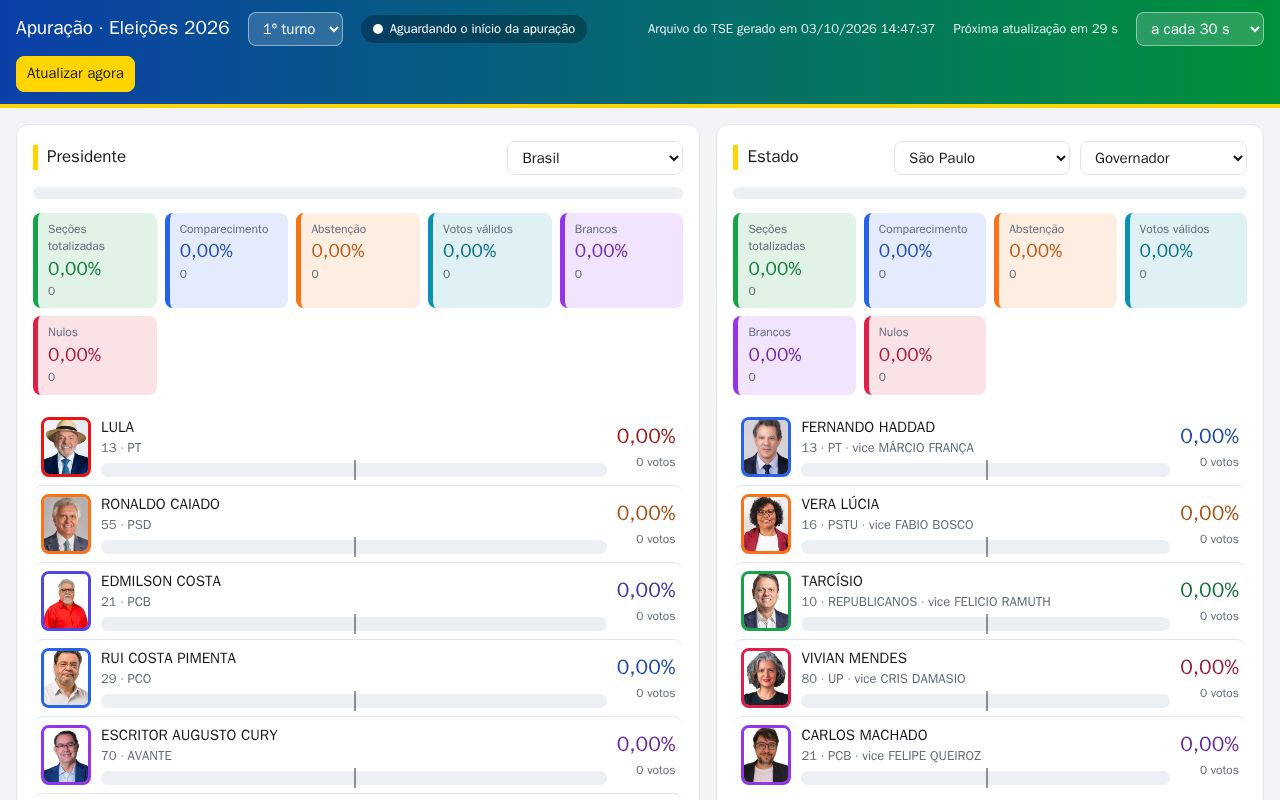Select Vera Lúcia's candidate photo
This screenshot has width=1280, height=800.
[766, 524]
